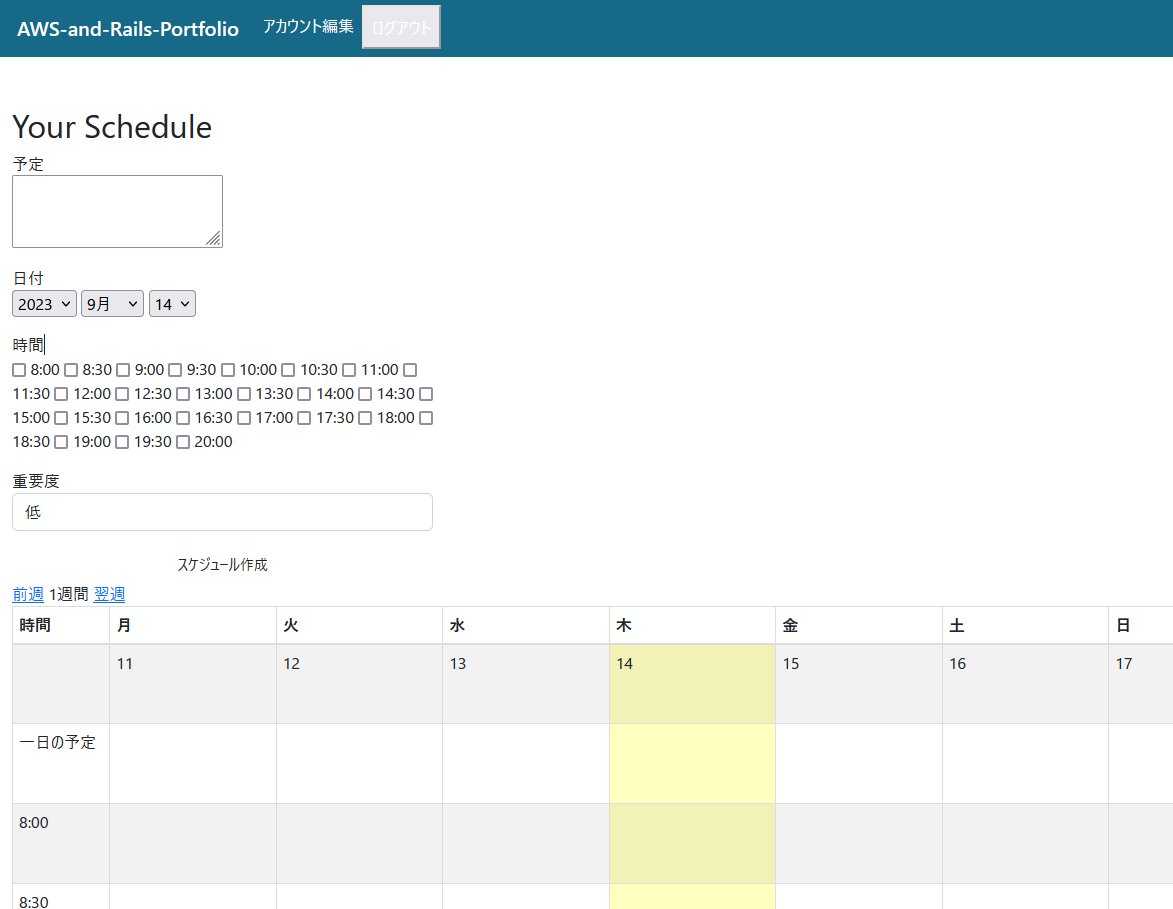Click the ログアウト button
The image size is (1173, 909).
pos(400,27)
